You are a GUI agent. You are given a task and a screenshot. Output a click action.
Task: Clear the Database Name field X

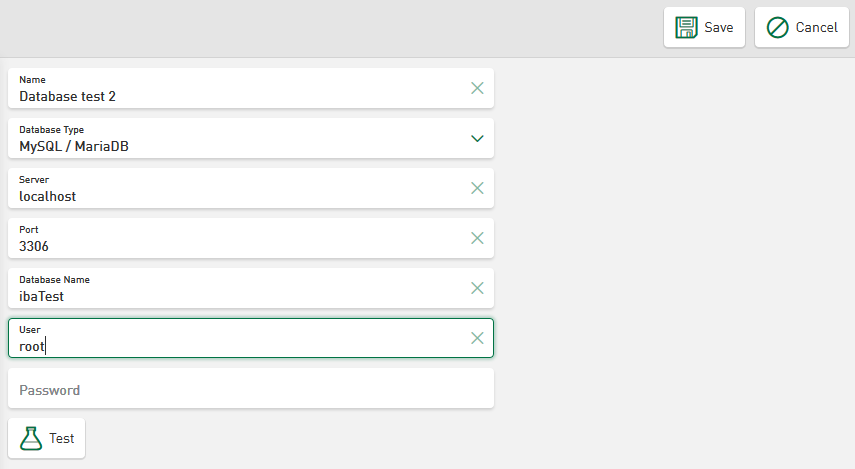pos(477,288)
